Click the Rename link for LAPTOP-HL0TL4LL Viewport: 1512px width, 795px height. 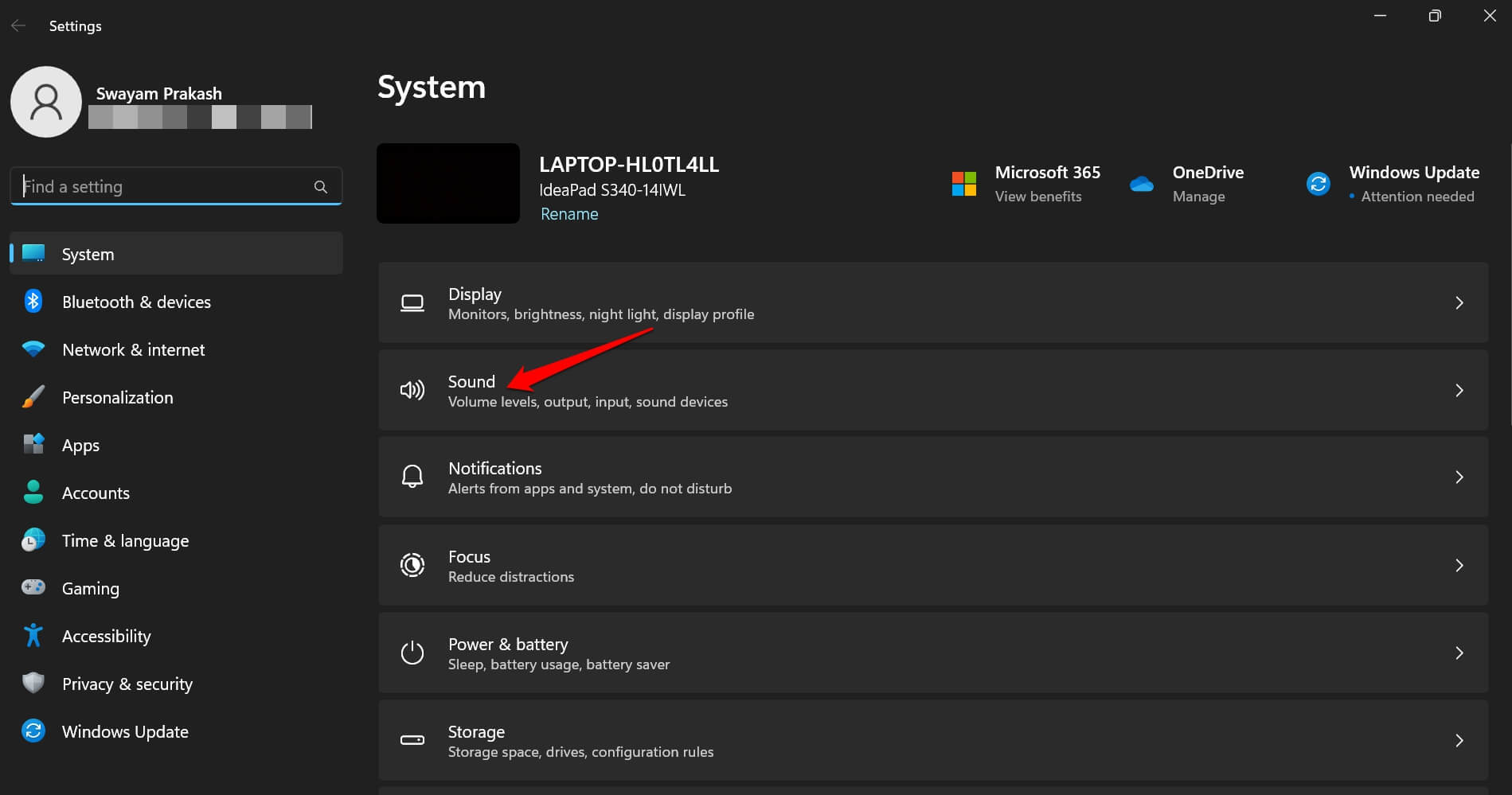pyautogui.click(x=568, y=213)
